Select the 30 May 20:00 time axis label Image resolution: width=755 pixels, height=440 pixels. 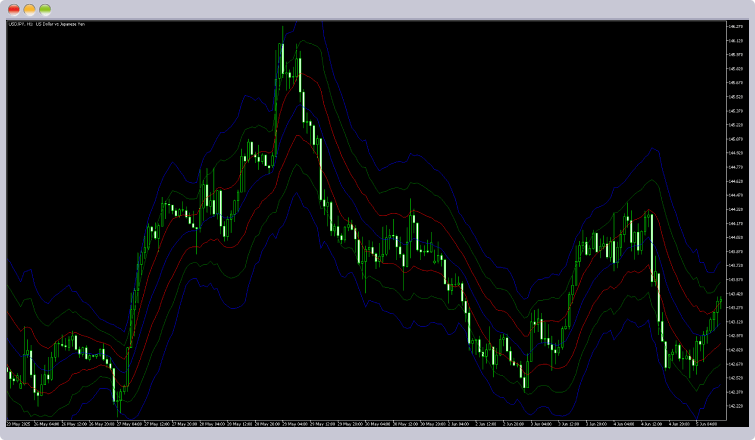coord(432,424)
